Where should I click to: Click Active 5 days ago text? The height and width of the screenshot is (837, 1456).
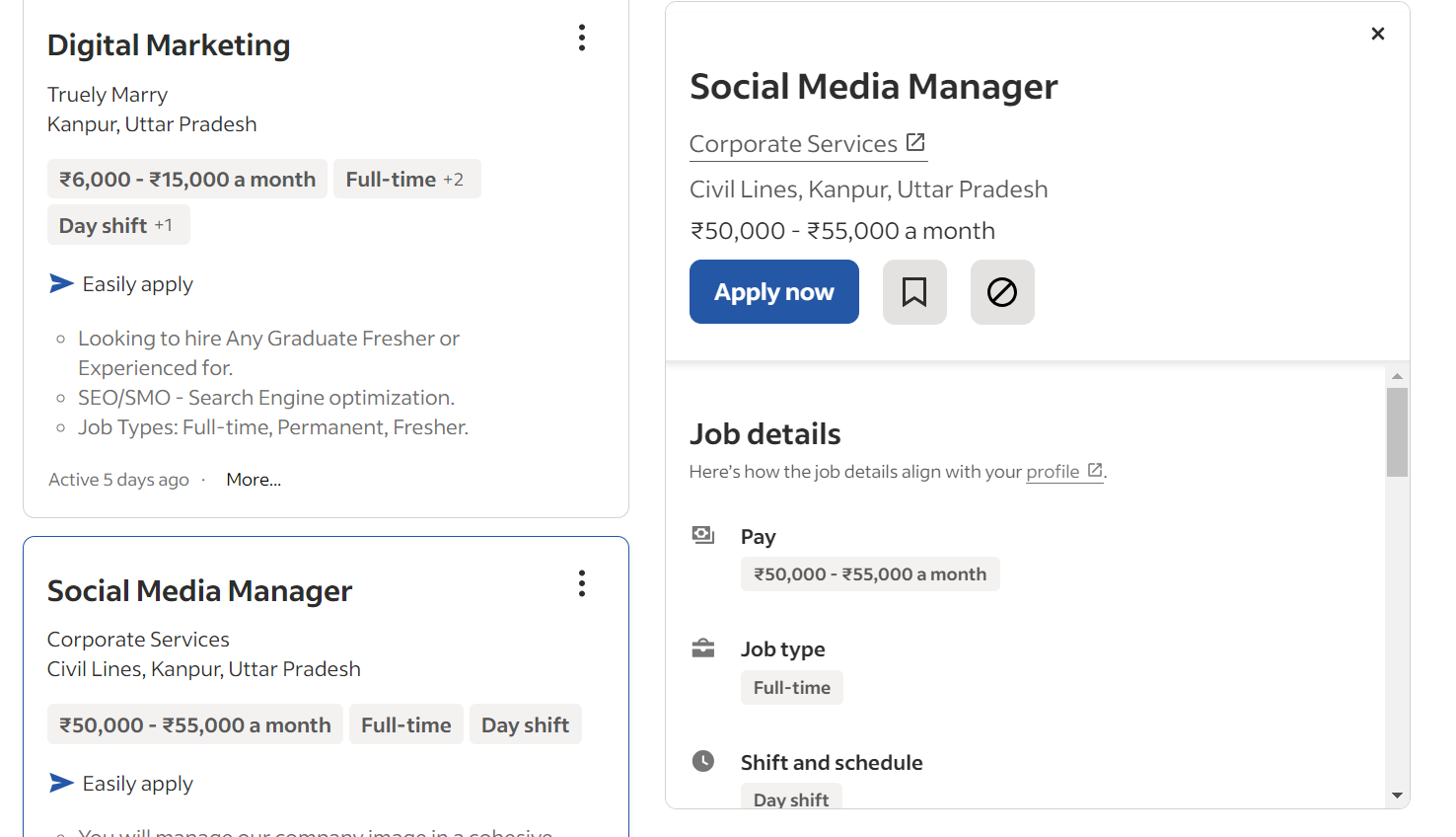118,480
